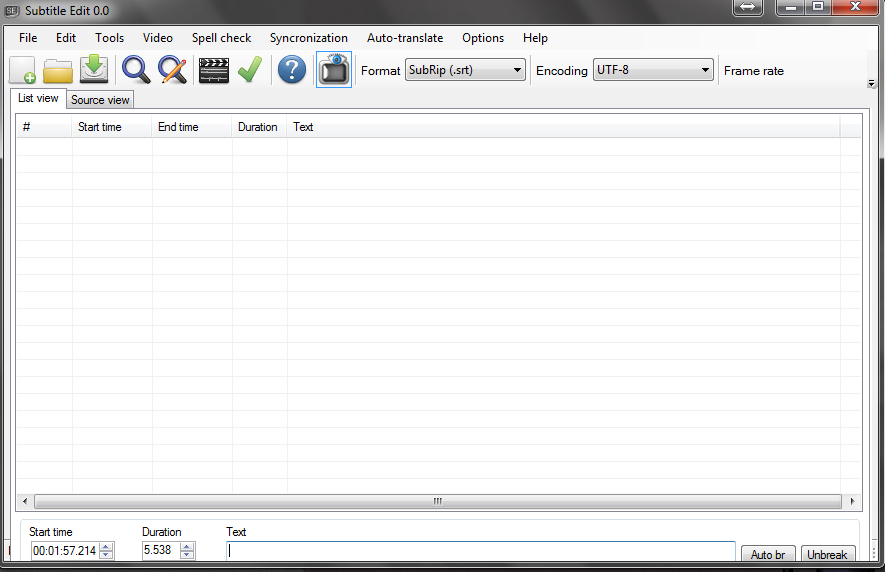Click the Subtitle Edit title bar app icon
The image size is (885, 572).
pos(12,11)
